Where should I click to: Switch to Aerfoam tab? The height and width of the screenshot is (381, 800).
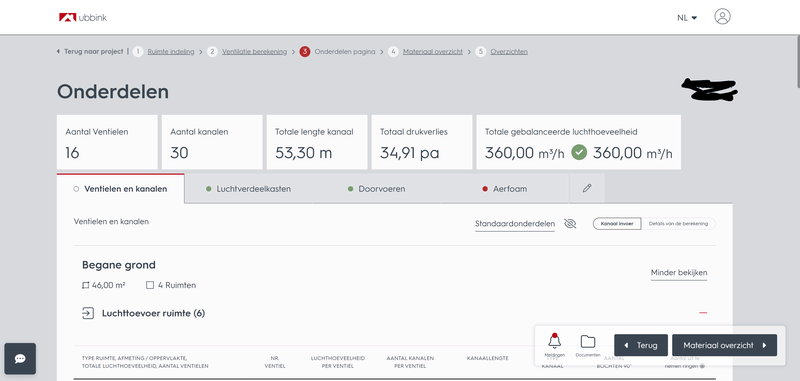pyautogui.click(x=505, y=189)
